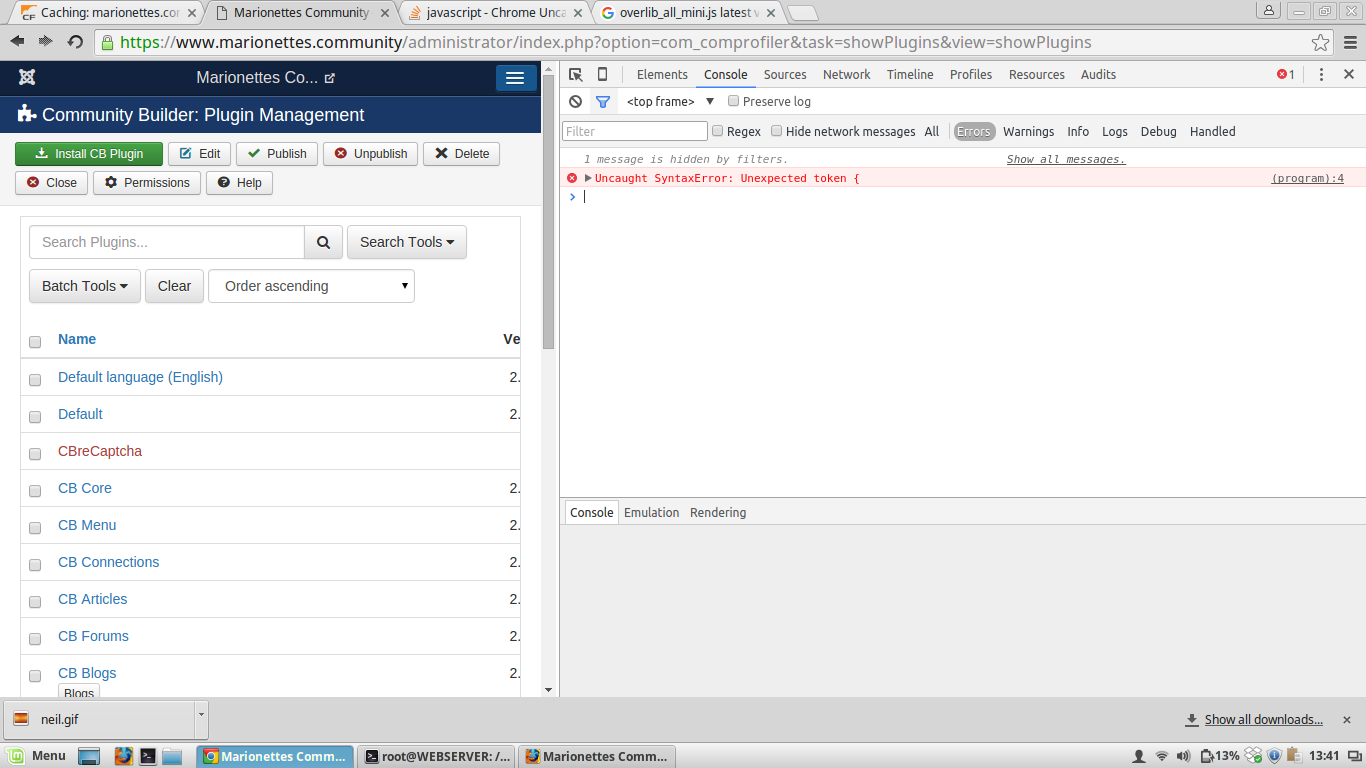The height and width of the screenshot is (768, 1366).
Task: Enable Preserve log checkbox
Action: pyautogui.click(x=733, y=101)
